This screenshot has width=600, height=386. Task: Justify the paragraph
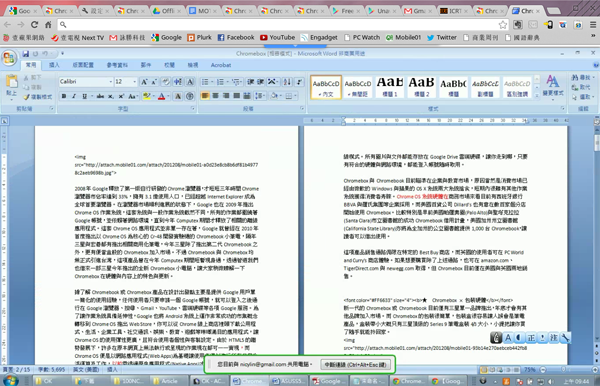click(x=236, y=96)
